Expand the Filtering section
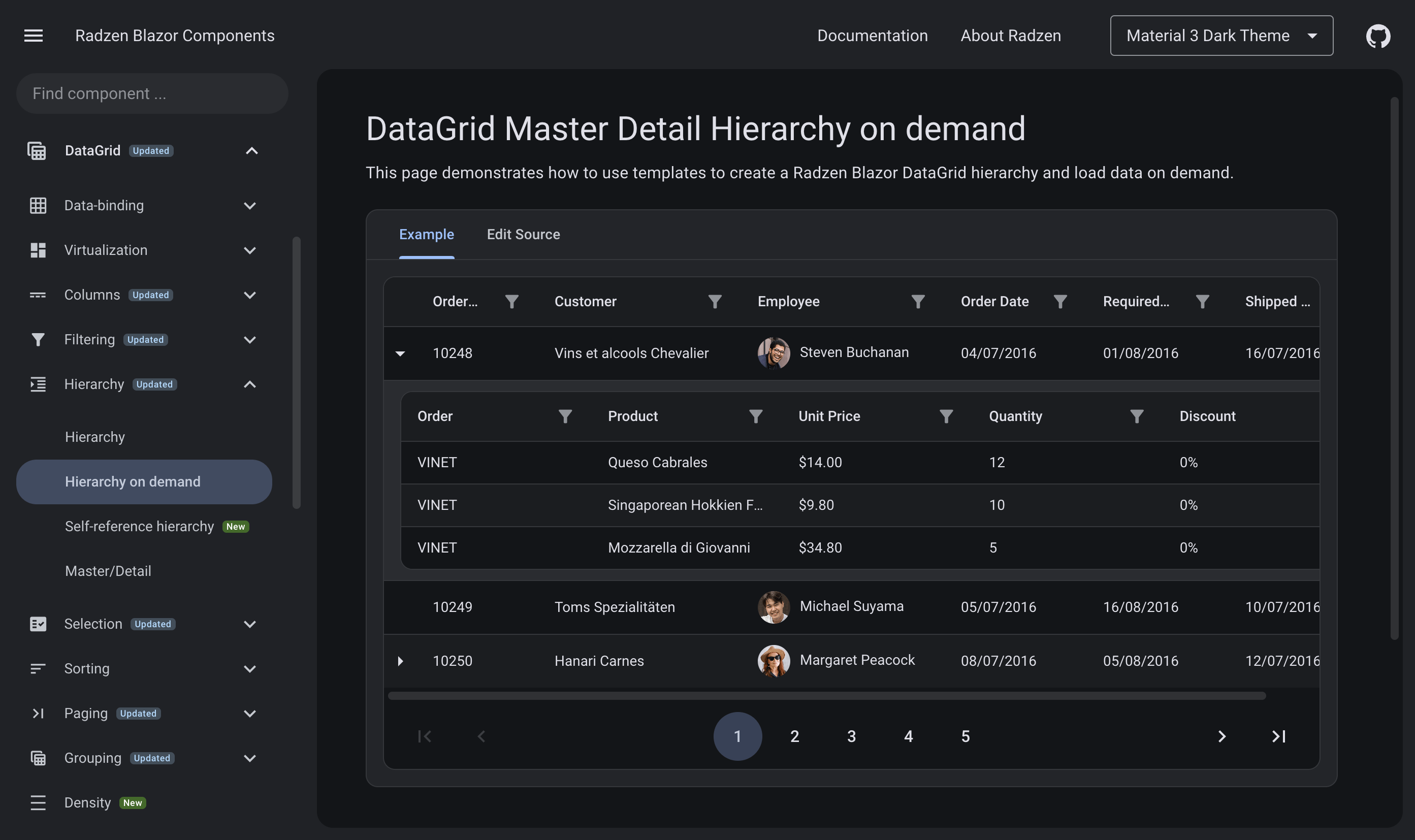1415x840 pixels. coord(249,340)
